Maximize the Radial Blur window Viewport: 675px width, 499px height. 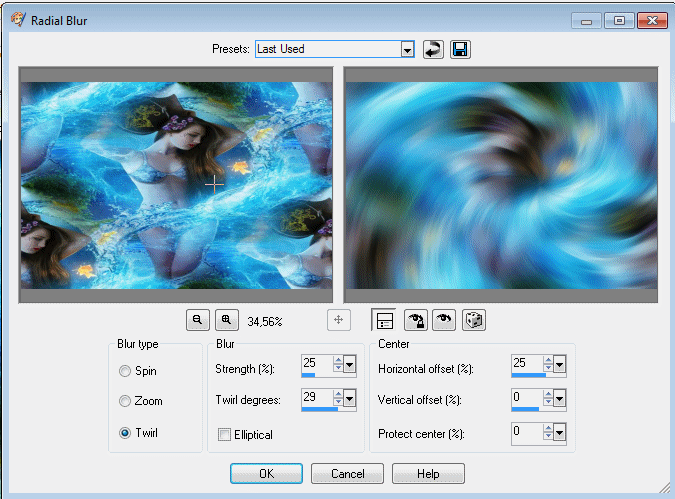(x=619, y=20)
